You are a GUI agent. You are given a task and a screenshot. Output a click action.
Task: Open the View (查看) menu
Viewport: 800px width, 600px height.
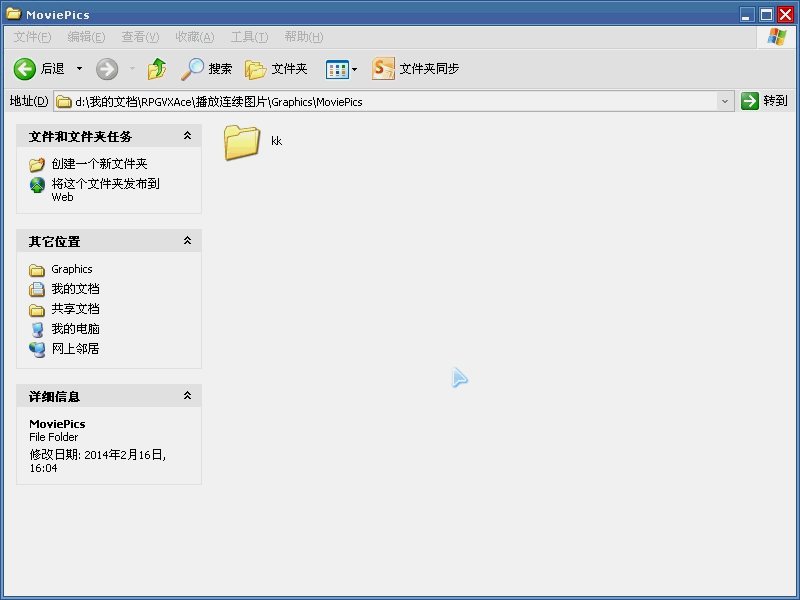(x=140, y=37)
